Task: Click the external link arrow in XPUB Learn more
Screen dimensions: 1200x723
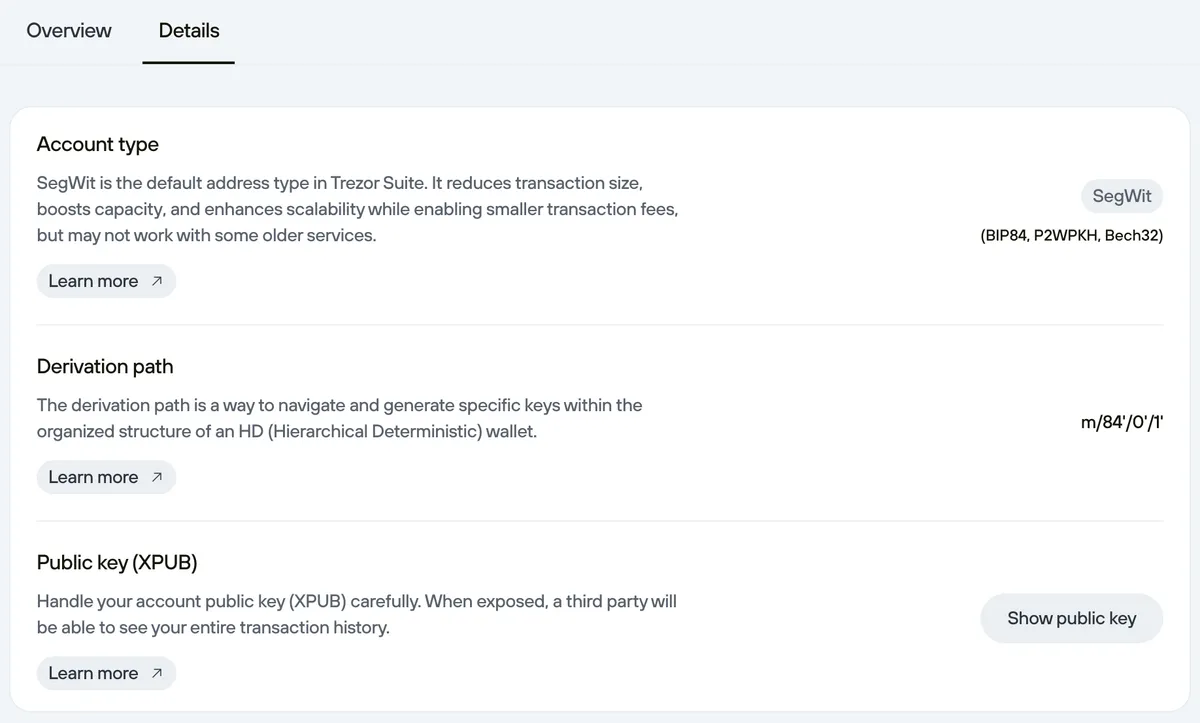Action: pos(158,673)
